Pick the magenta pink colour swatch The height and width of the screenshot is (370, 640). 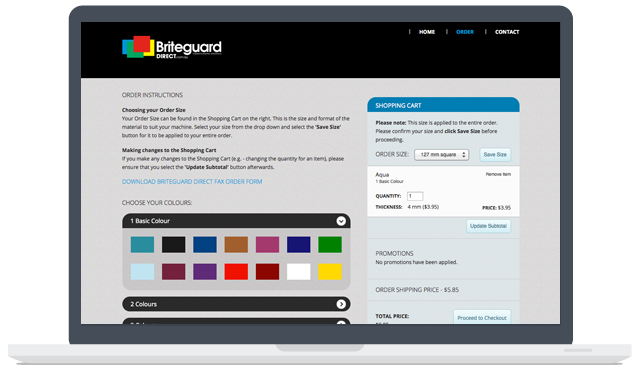(267, 245)
